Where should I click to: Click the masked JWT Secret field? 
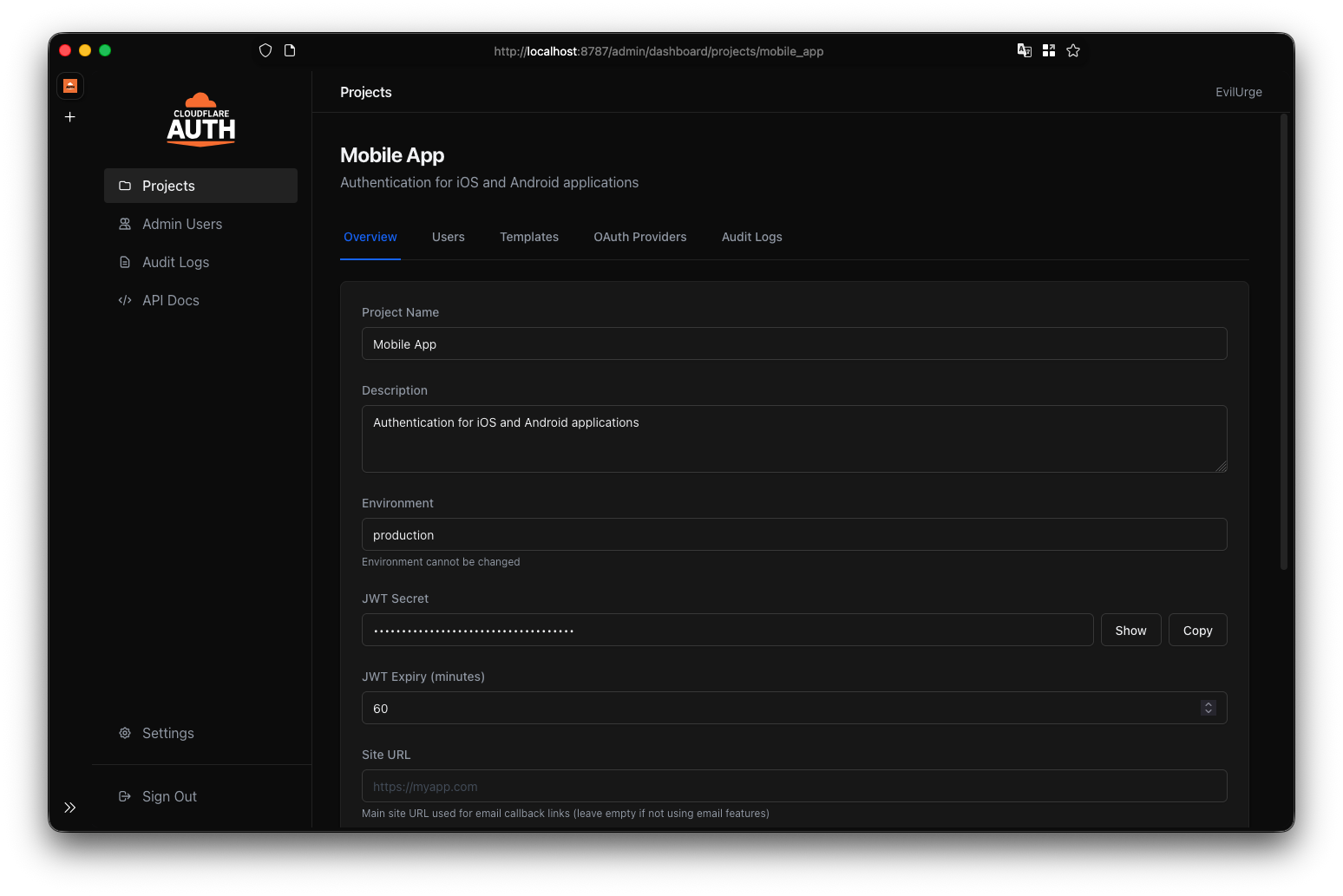point(728,630)
